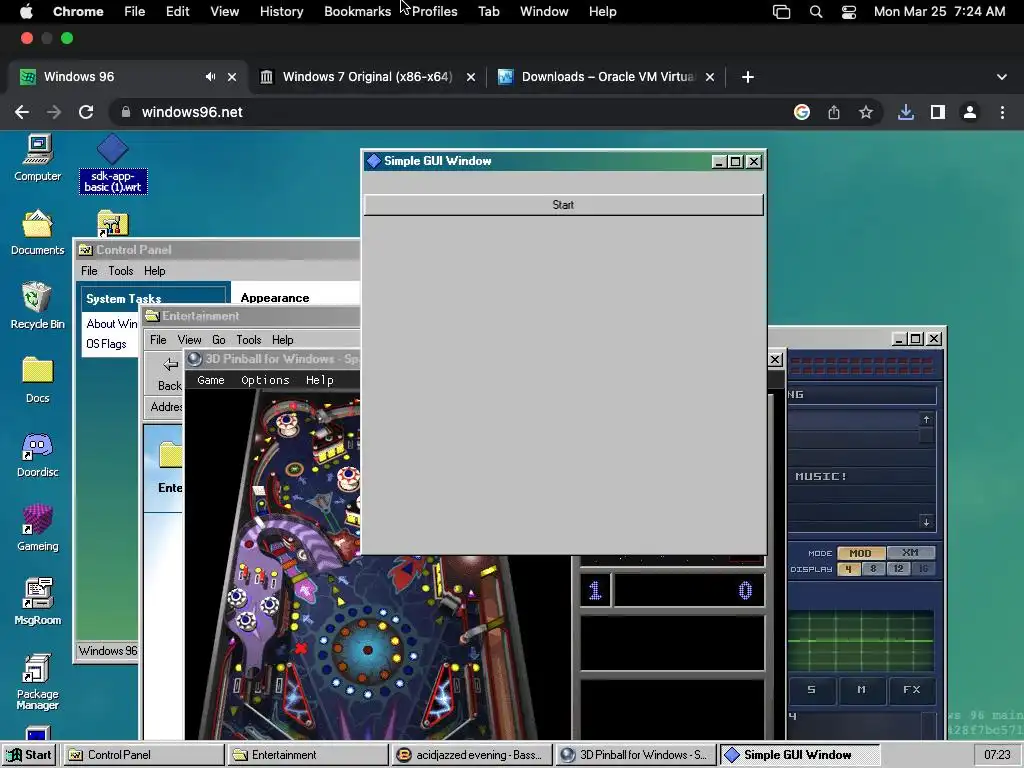Open the Docs folder on desktop
Screen dimensions: 1024x768
click(x=37, y=381)
